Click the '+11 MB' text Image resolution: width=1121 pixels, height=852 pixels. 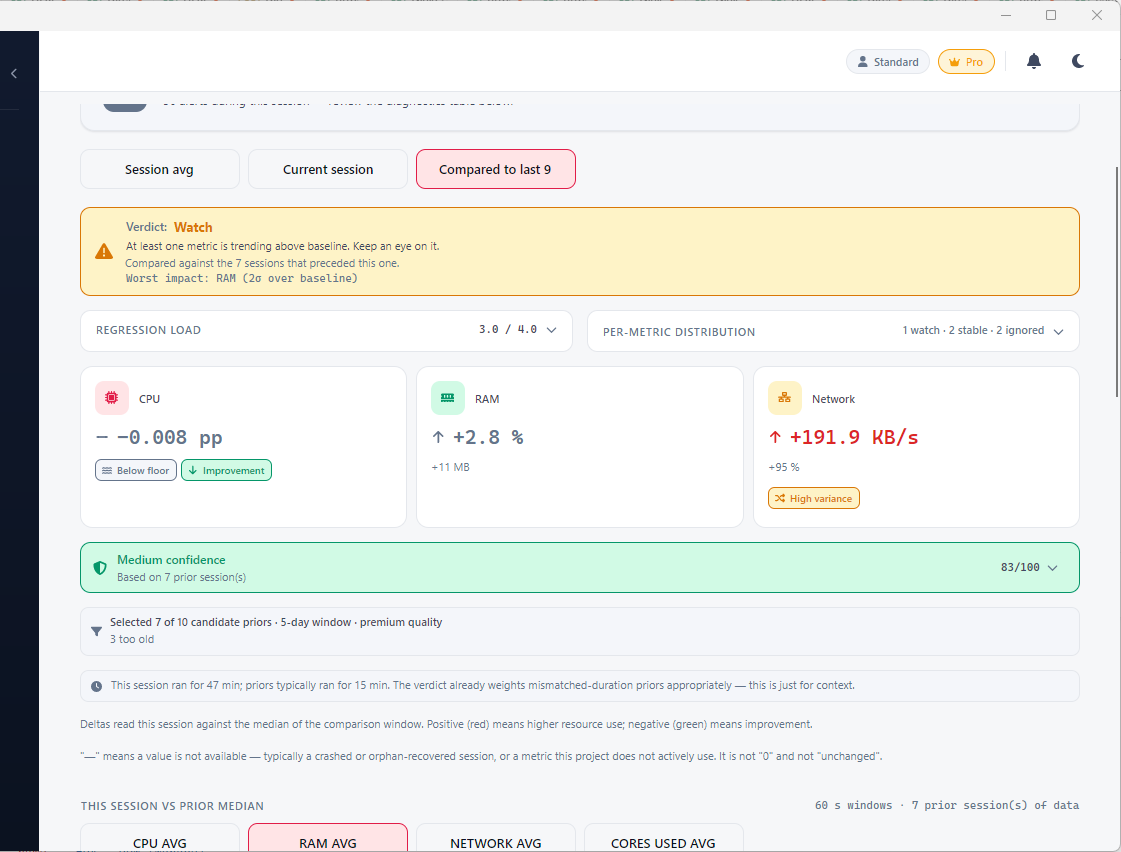(450, 467)
